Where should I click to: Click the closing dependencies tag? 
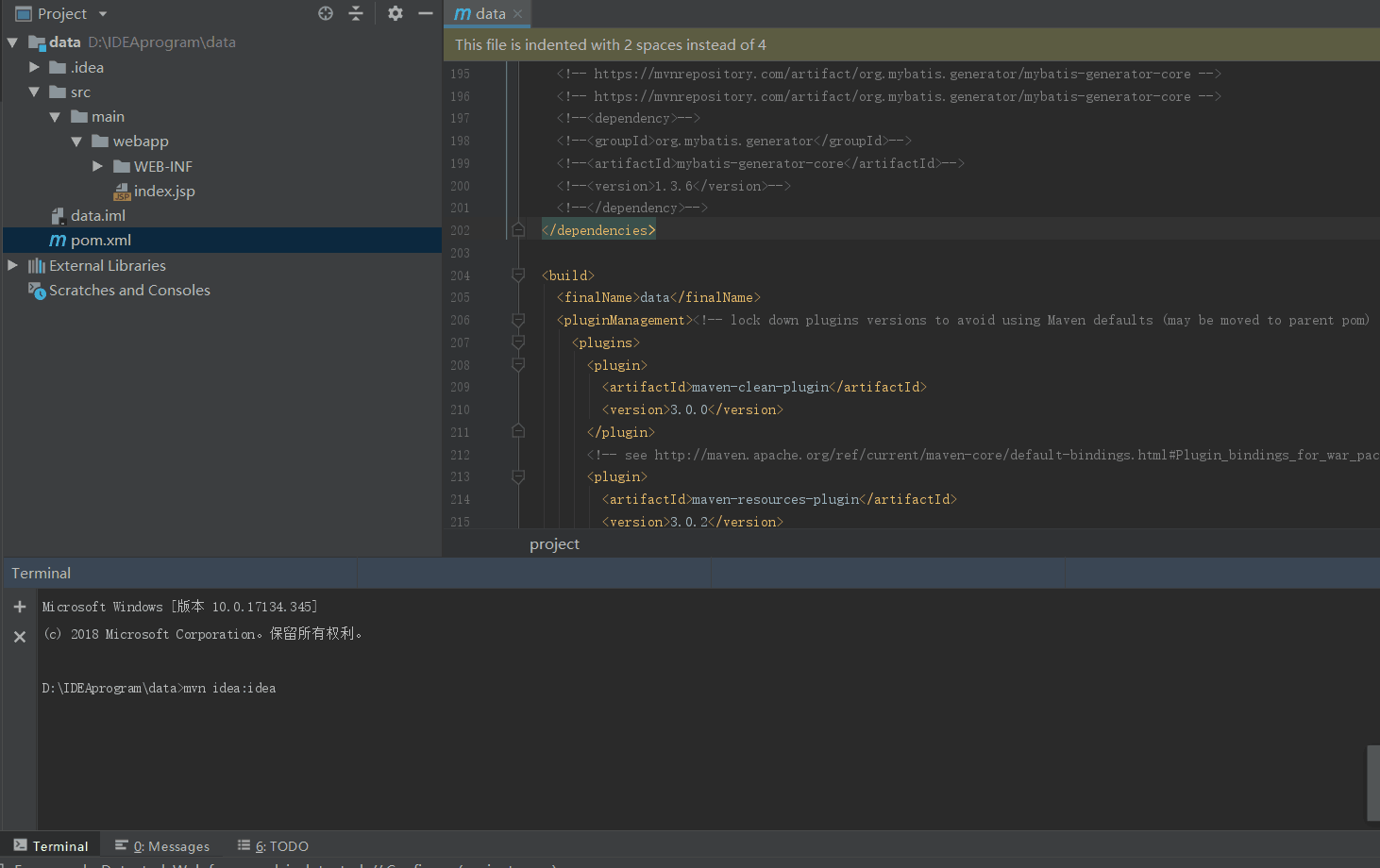598,230
